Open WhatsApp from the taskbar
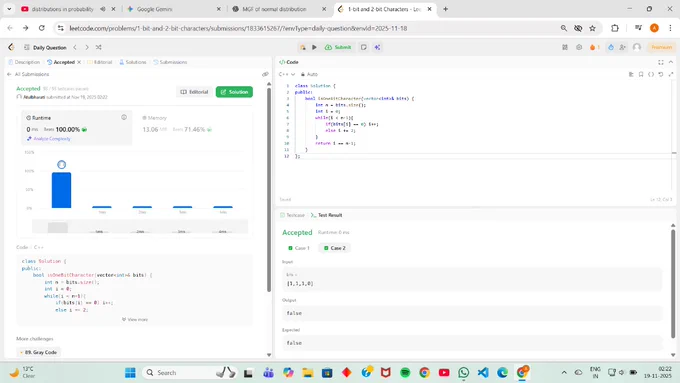This screenshot has height=383, width=680. [x=464, y=373]
